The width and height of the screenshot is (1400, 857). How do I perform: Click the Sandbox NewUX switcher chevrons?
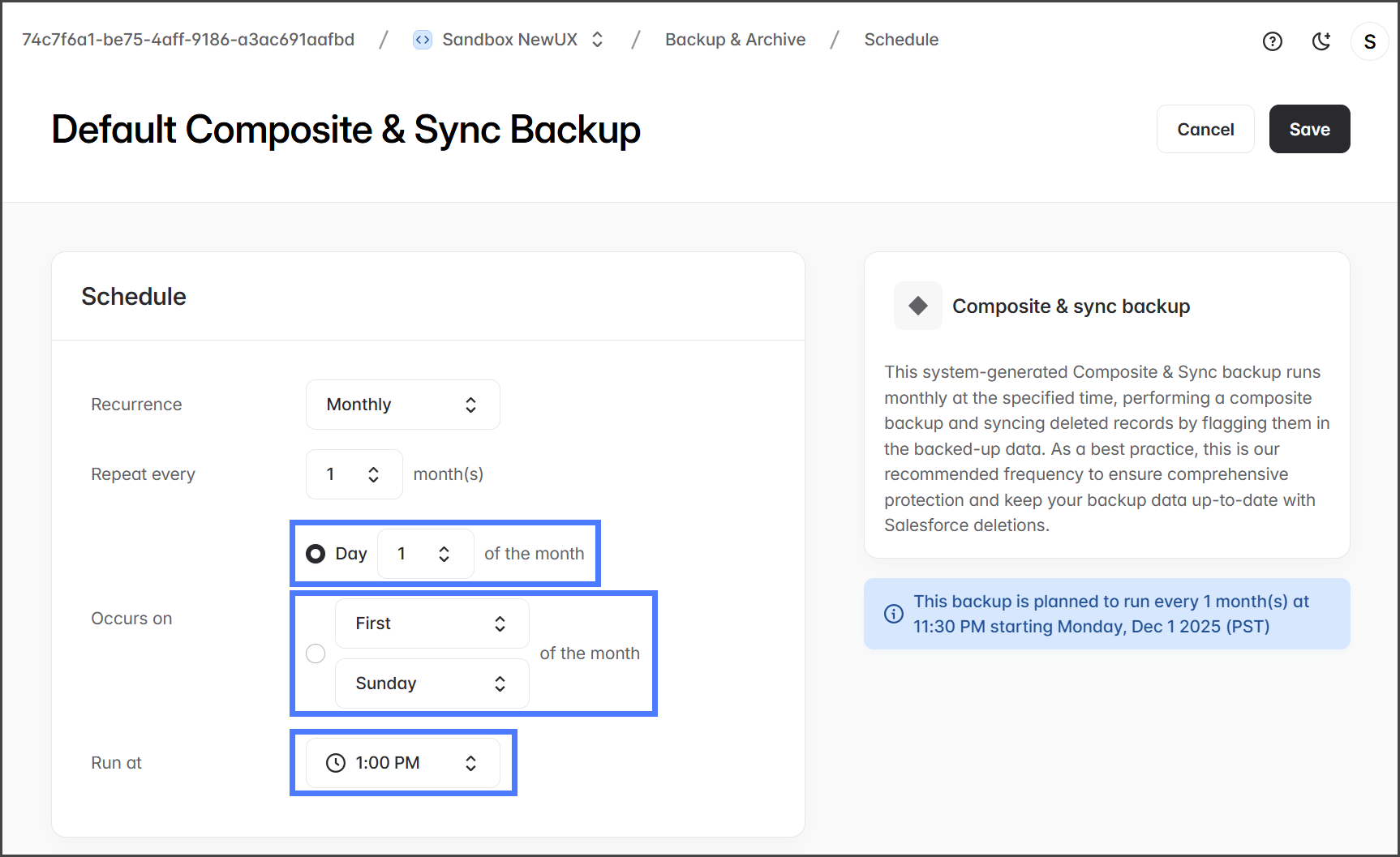pos(598,40)
